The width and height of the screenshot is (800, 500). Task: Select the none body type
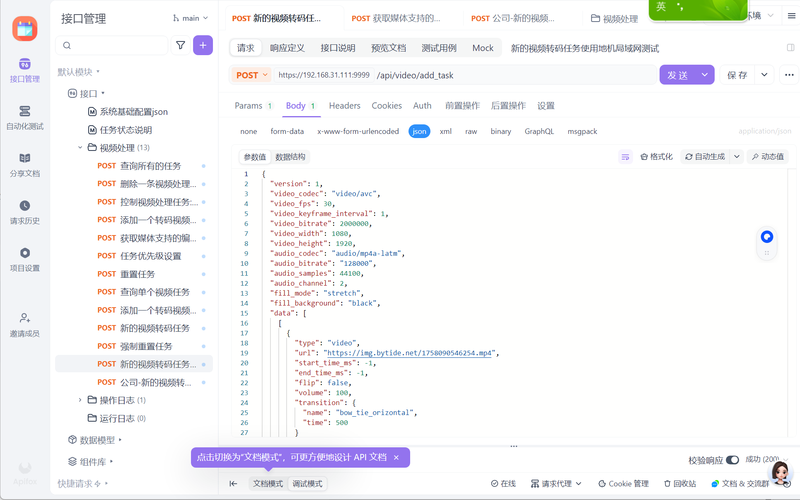pos(248,131)
